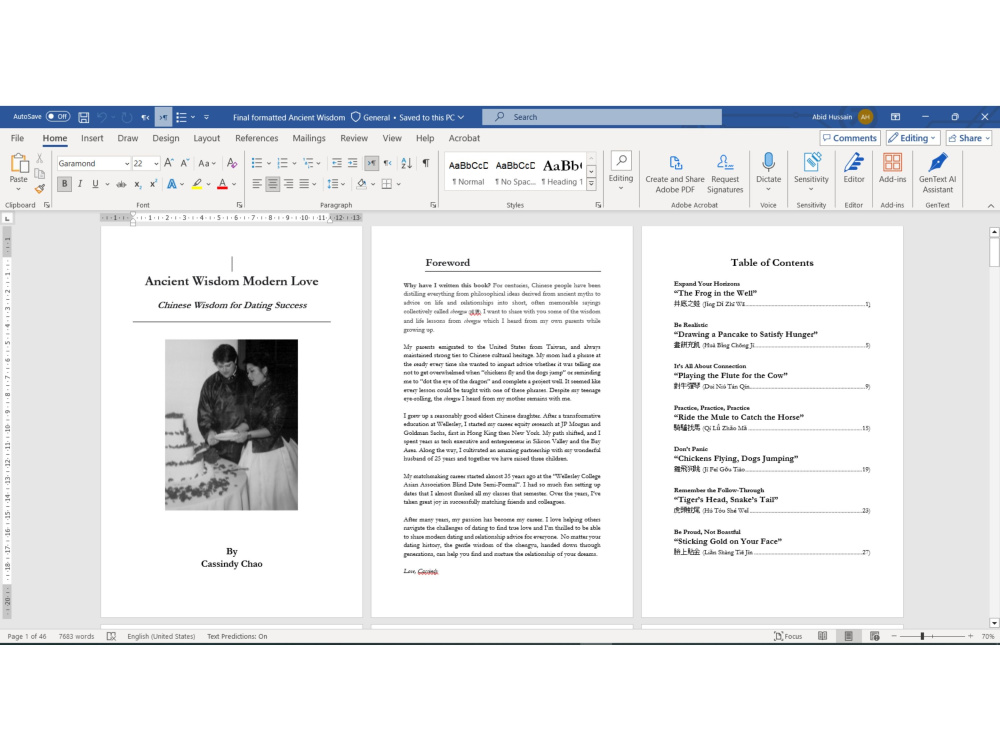
Task: Collapse the ribbon chevron
Action: (990, 206)
